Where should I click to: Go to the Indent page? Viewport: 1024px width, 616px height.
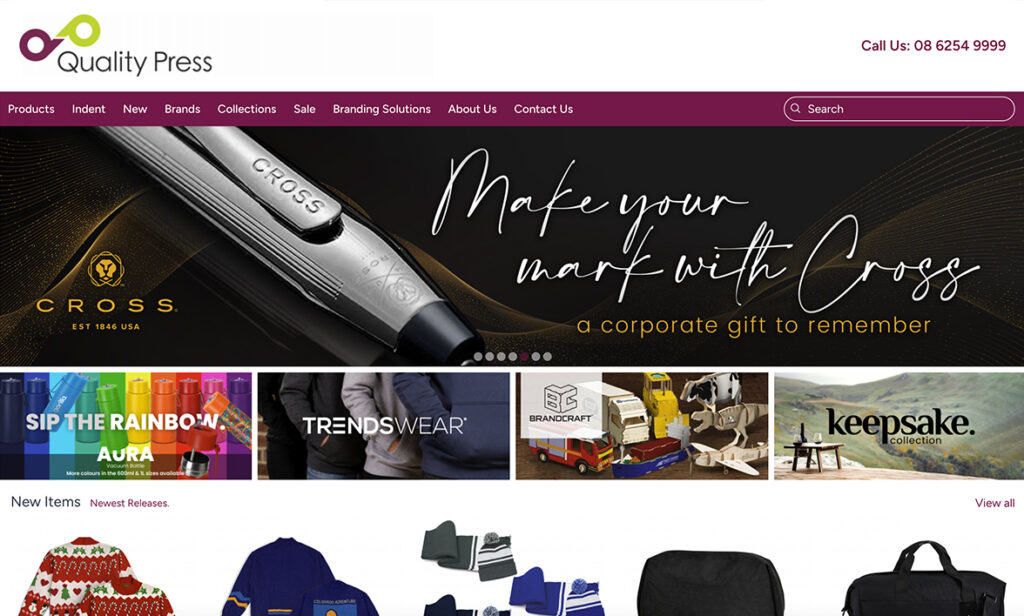tap(89, 109)
